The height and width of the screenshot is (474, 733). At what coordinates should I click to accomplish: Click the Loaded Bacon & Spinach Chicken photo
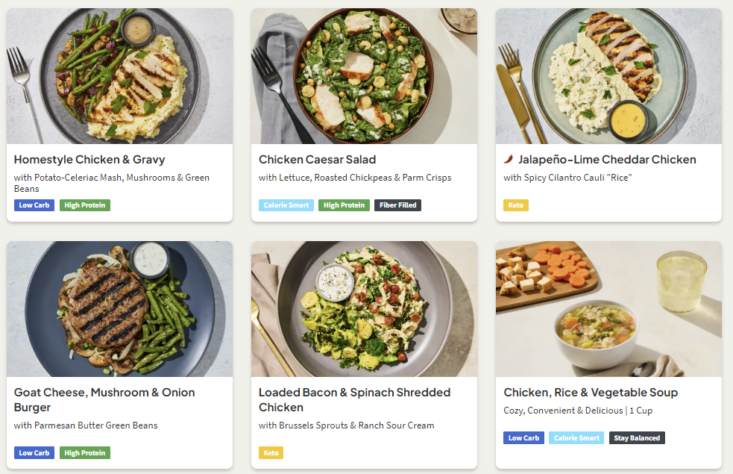coord(364,308)
